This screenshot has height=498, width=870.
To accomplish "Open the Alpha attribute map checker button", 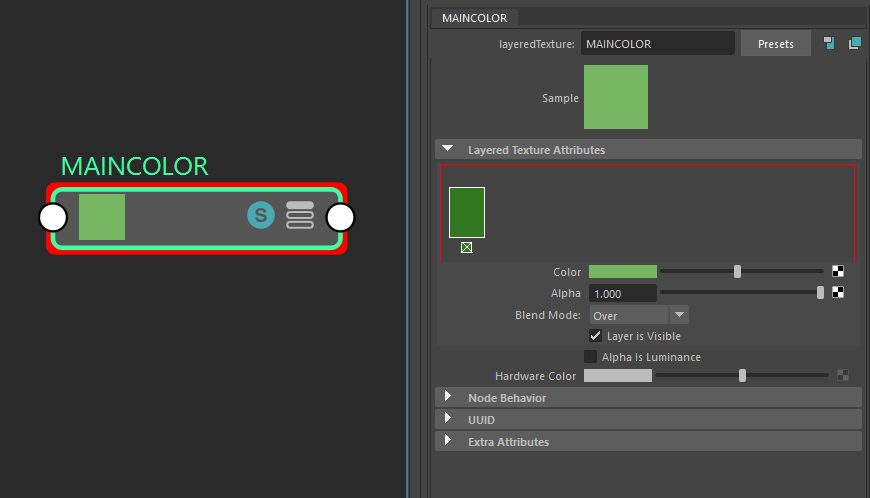I will pos(838,292).
